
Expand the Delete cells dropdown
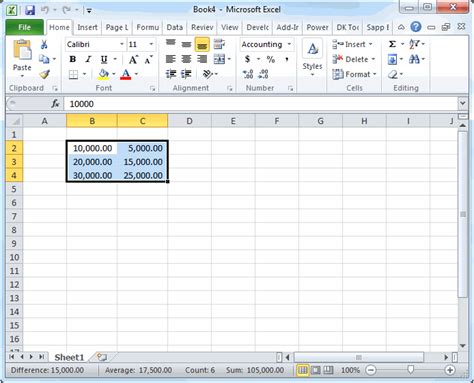coord(373,59)
